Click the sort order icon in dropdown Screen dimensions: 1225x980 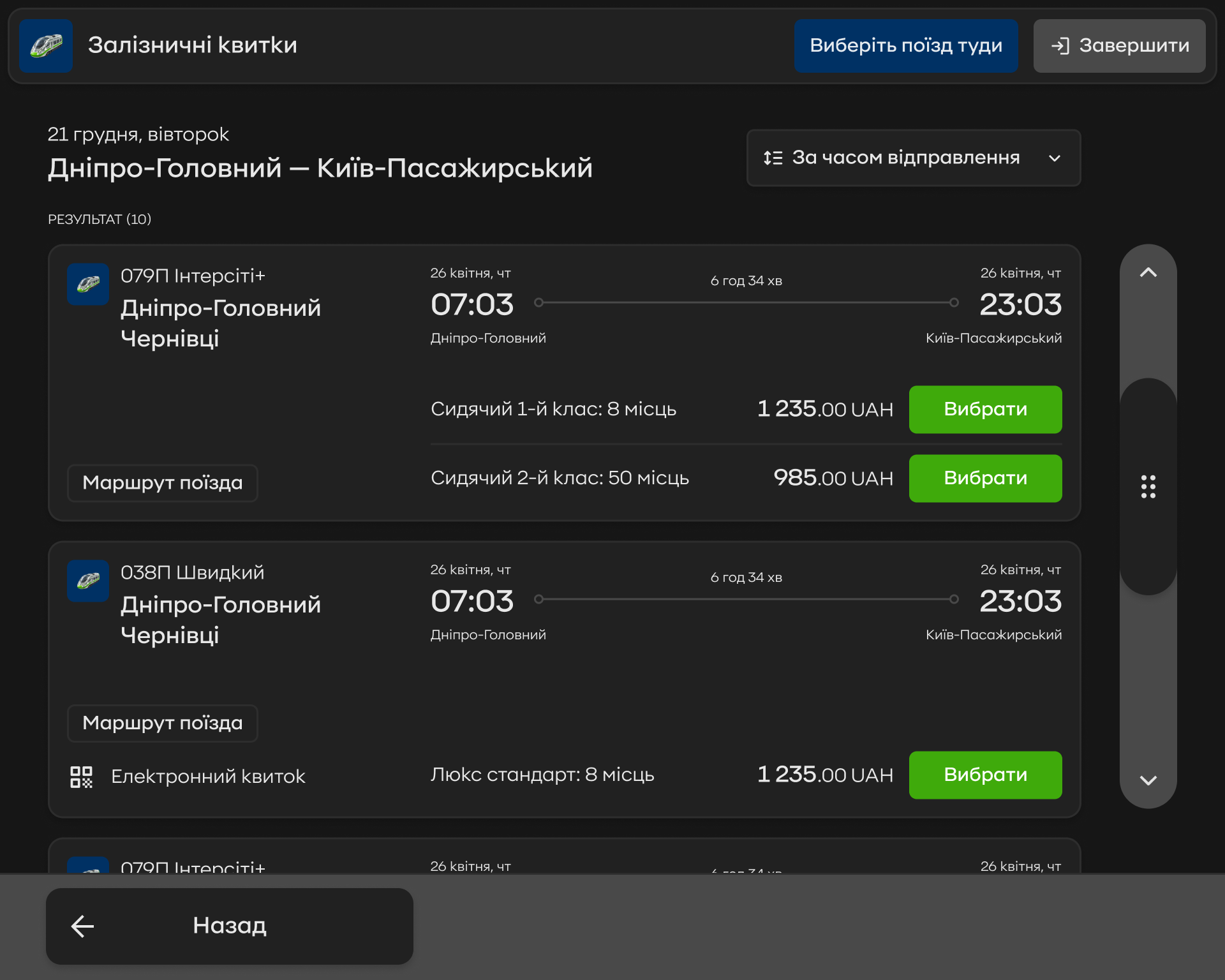773,158
